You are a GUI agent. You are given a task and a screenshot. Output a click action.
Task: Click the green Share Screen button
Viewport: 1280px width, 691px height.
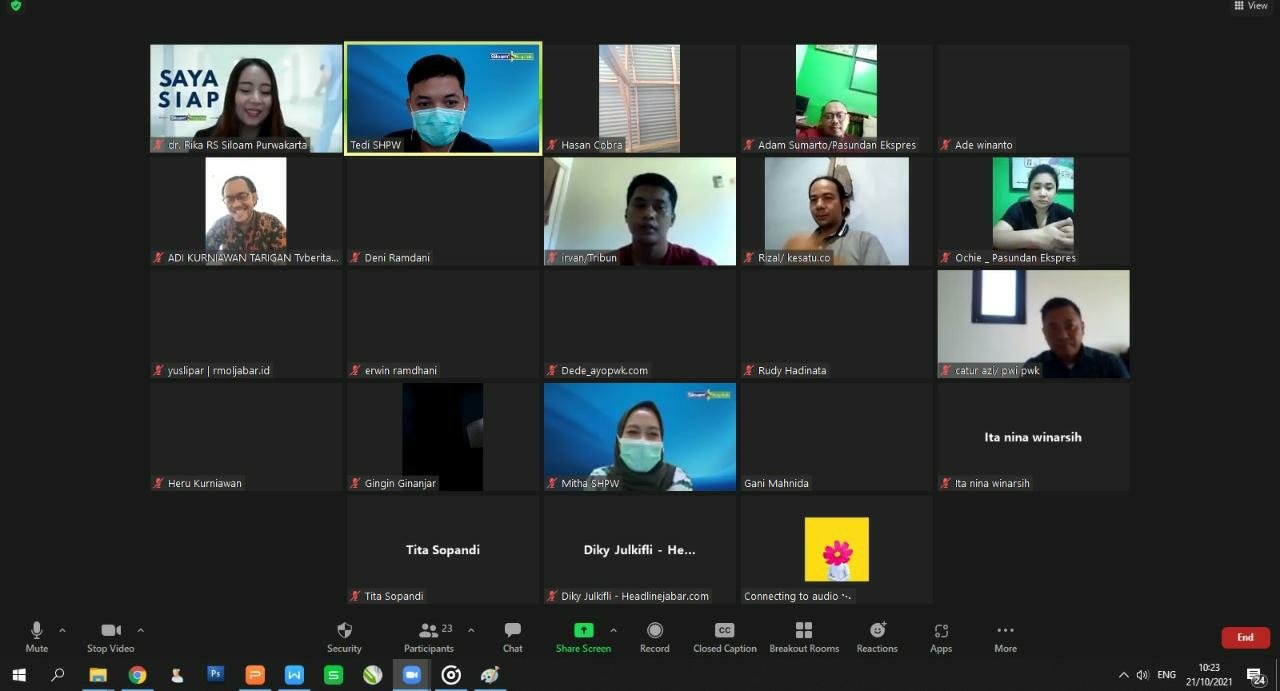click(x=583, y=636)
